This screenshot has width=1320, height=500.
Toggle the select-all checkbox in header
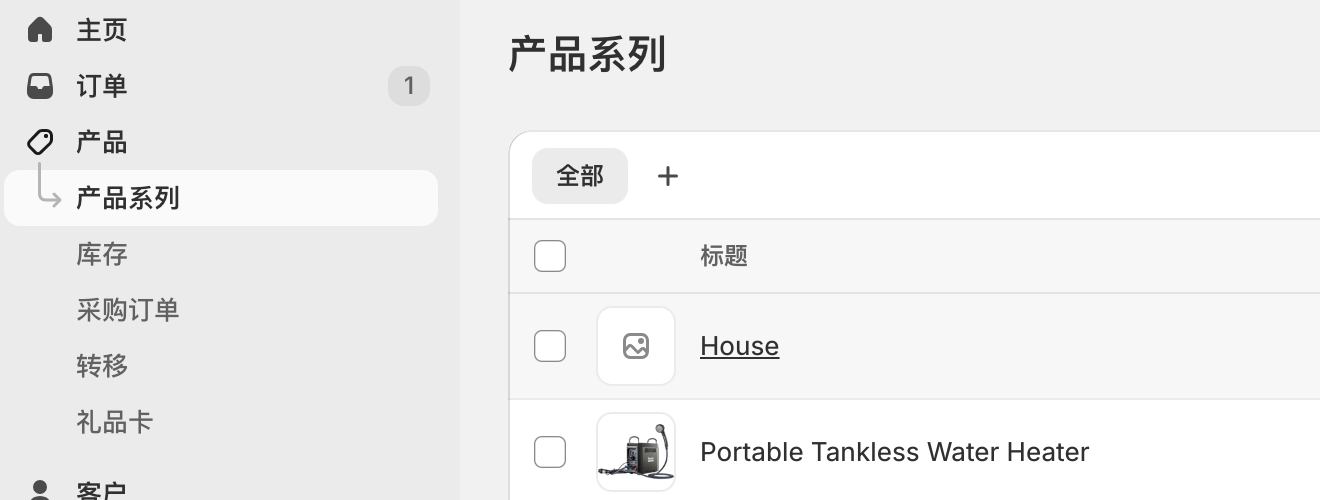coord(550,256)
